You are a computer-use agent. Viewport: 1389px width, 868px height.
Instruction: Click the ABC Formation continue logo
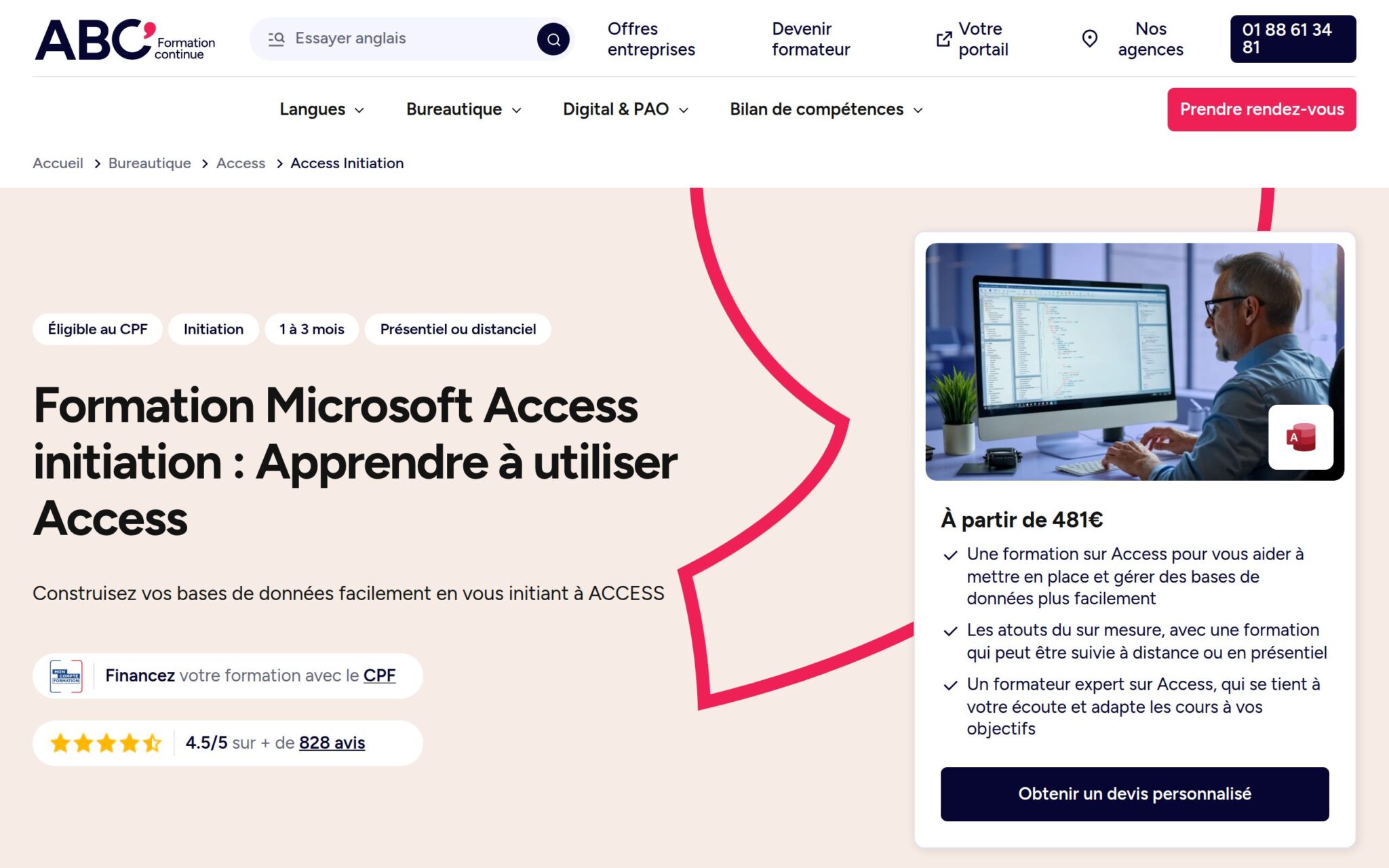(125, 39)
